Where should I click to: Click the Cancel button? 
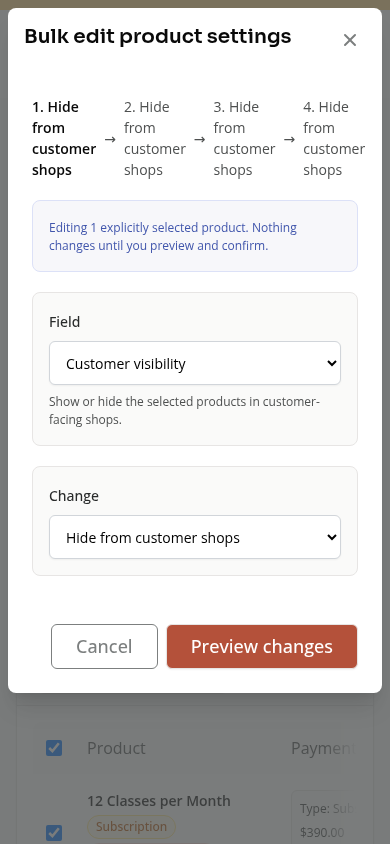[104, 646]
